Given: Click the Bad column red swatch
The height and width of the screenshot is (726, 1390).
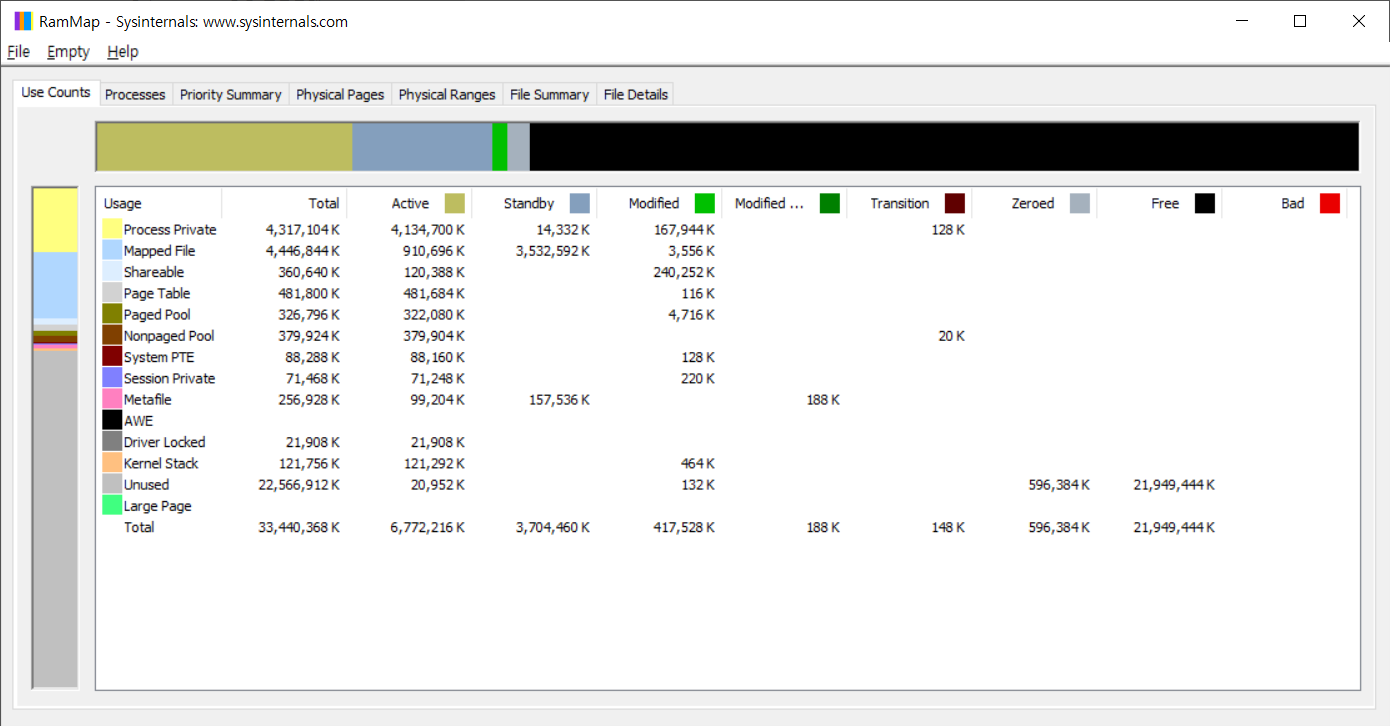Looking at the screenshot, I should click(1330, 203).
